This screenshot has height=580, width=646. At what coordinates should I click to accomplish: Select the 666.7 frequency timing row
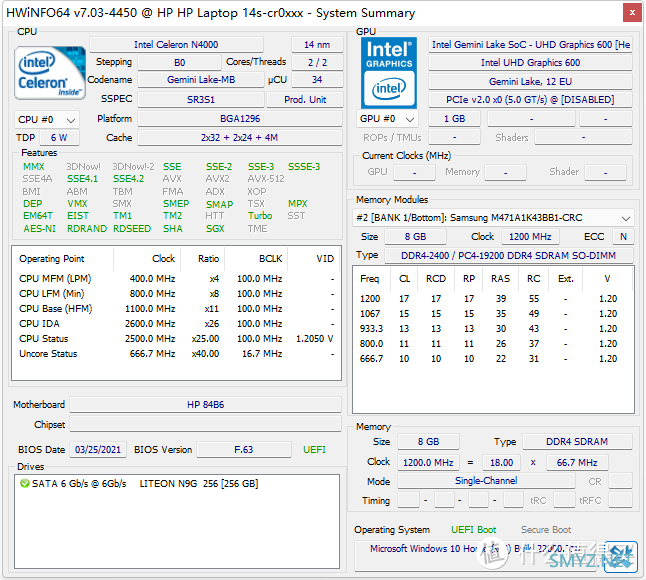point(493,359)
